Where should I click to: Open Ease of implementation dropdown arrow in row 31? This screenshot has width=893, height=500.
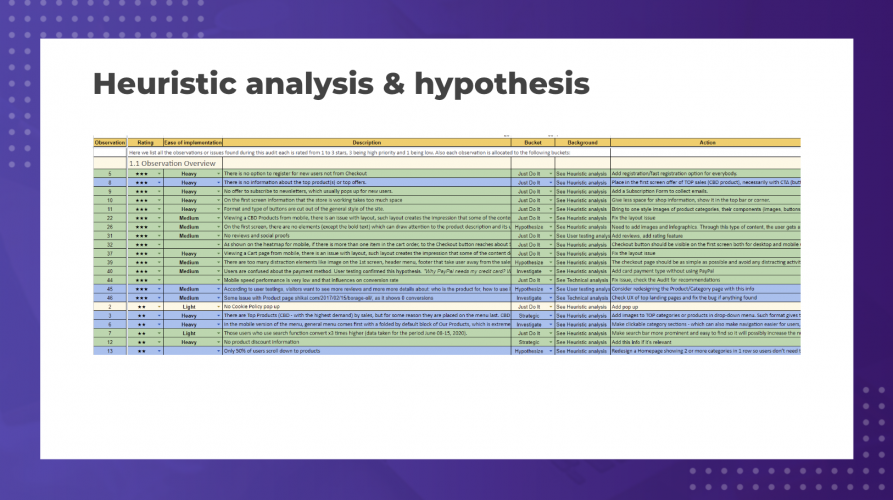coord(218,236)
